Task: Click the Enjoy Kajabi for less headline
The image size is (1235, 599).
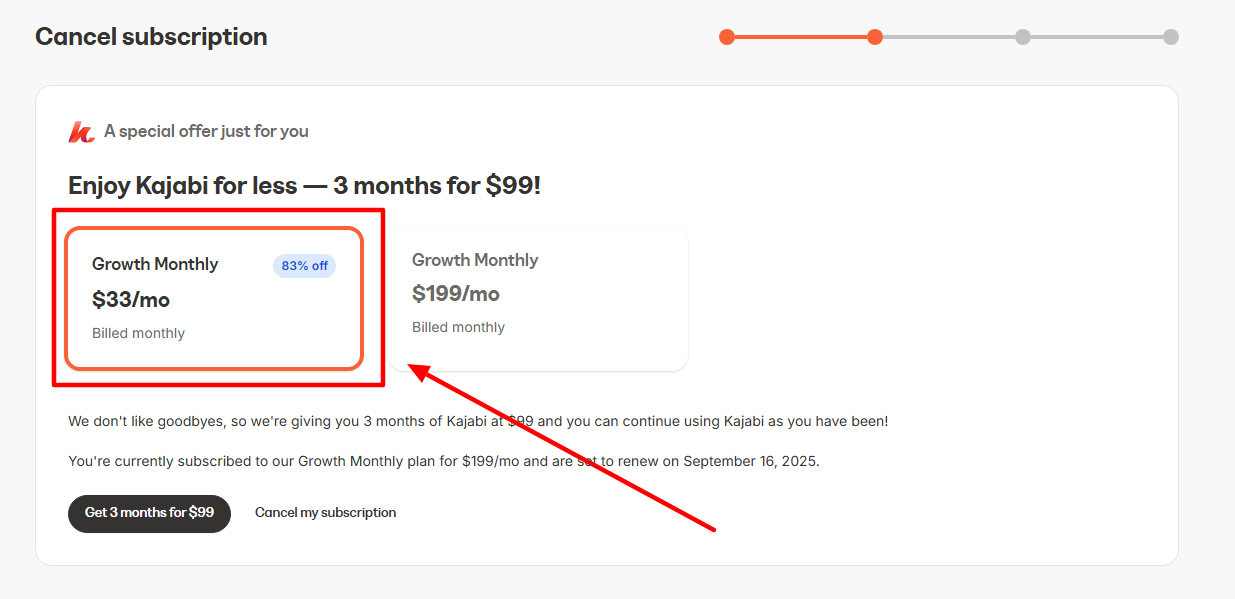Action: tap(304, 185)
